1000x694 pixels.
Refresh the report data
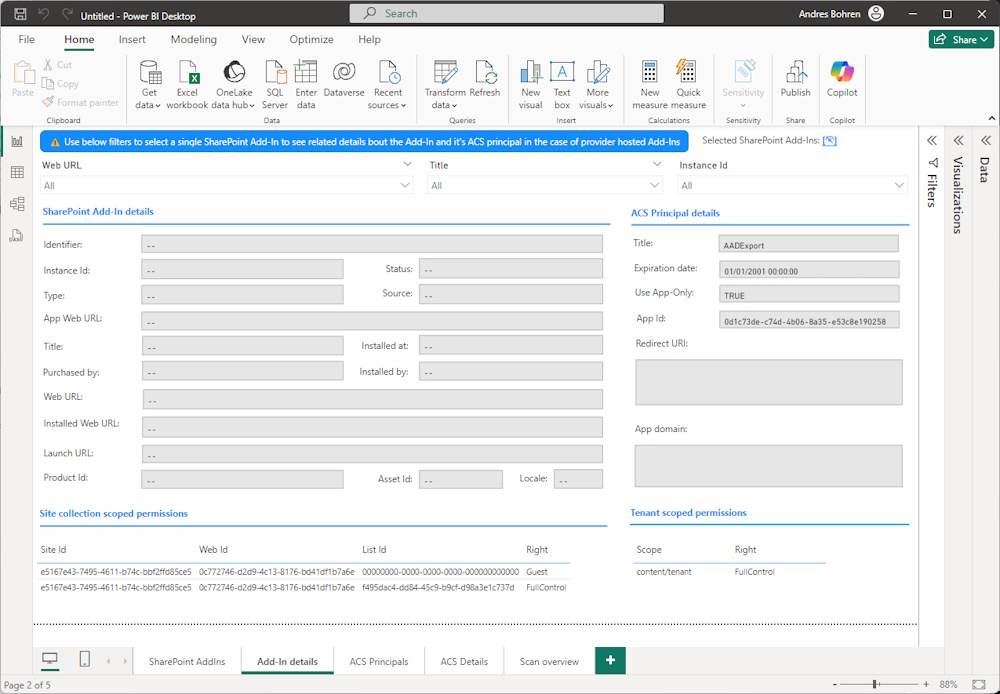point(485,79)
